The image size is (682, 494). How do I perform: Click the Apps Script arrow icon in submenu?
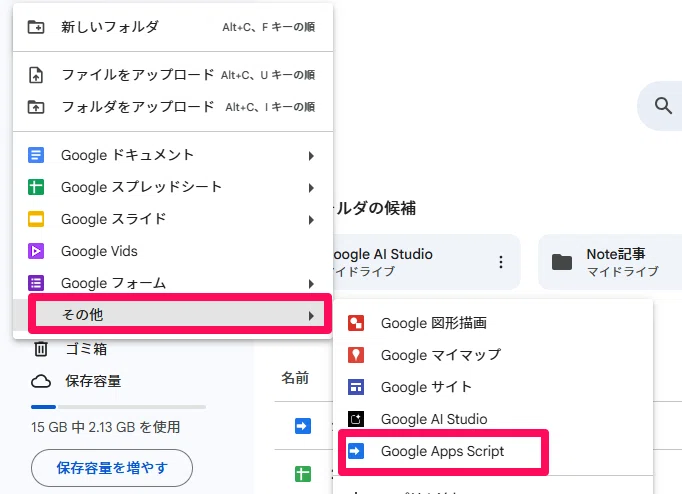coord(356,451)
